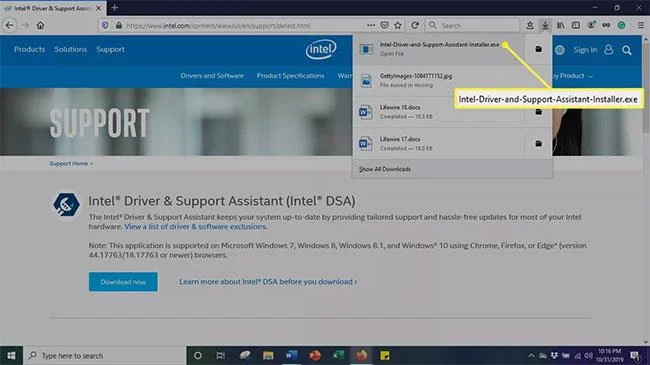This screenshot has height=365, width=650.
Task: Open Lifewire 17.docx download entry
Action: (439, 144)
